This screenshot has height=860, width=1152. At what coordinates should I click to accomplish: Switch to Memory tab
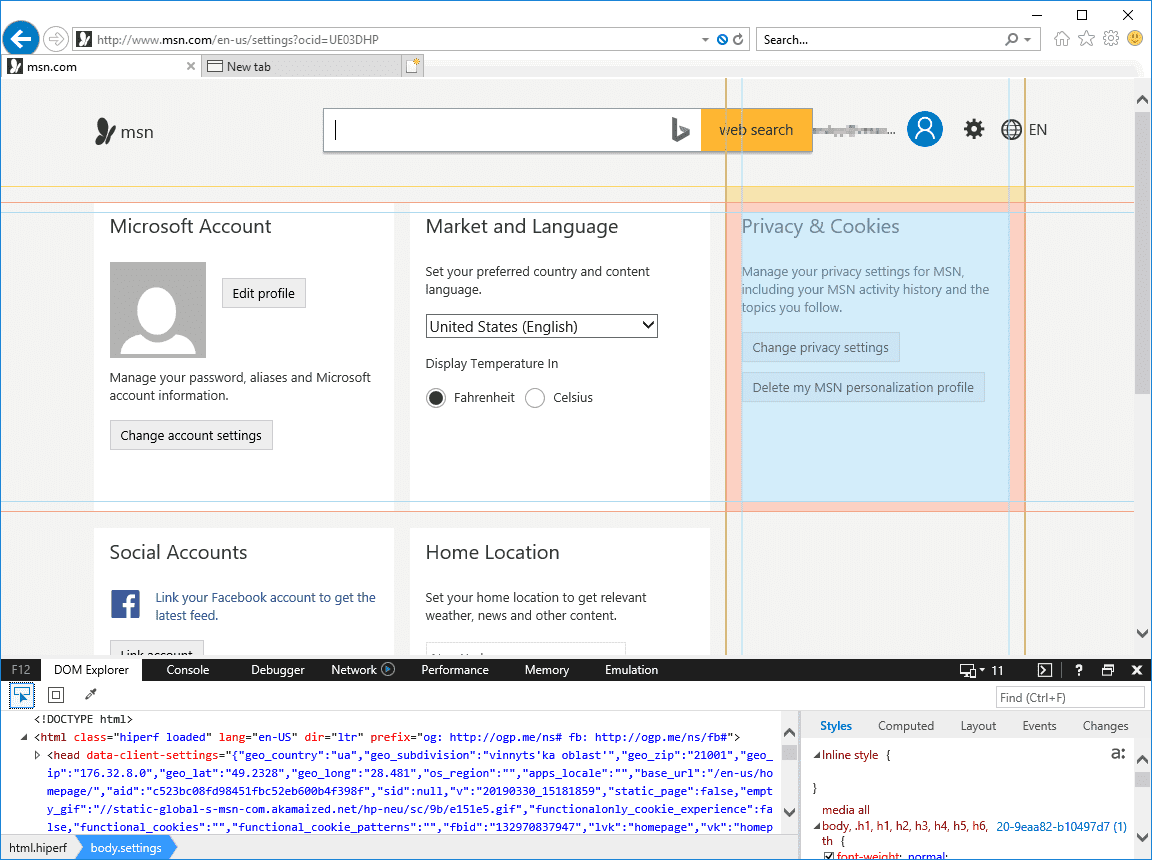click(547, 670)
